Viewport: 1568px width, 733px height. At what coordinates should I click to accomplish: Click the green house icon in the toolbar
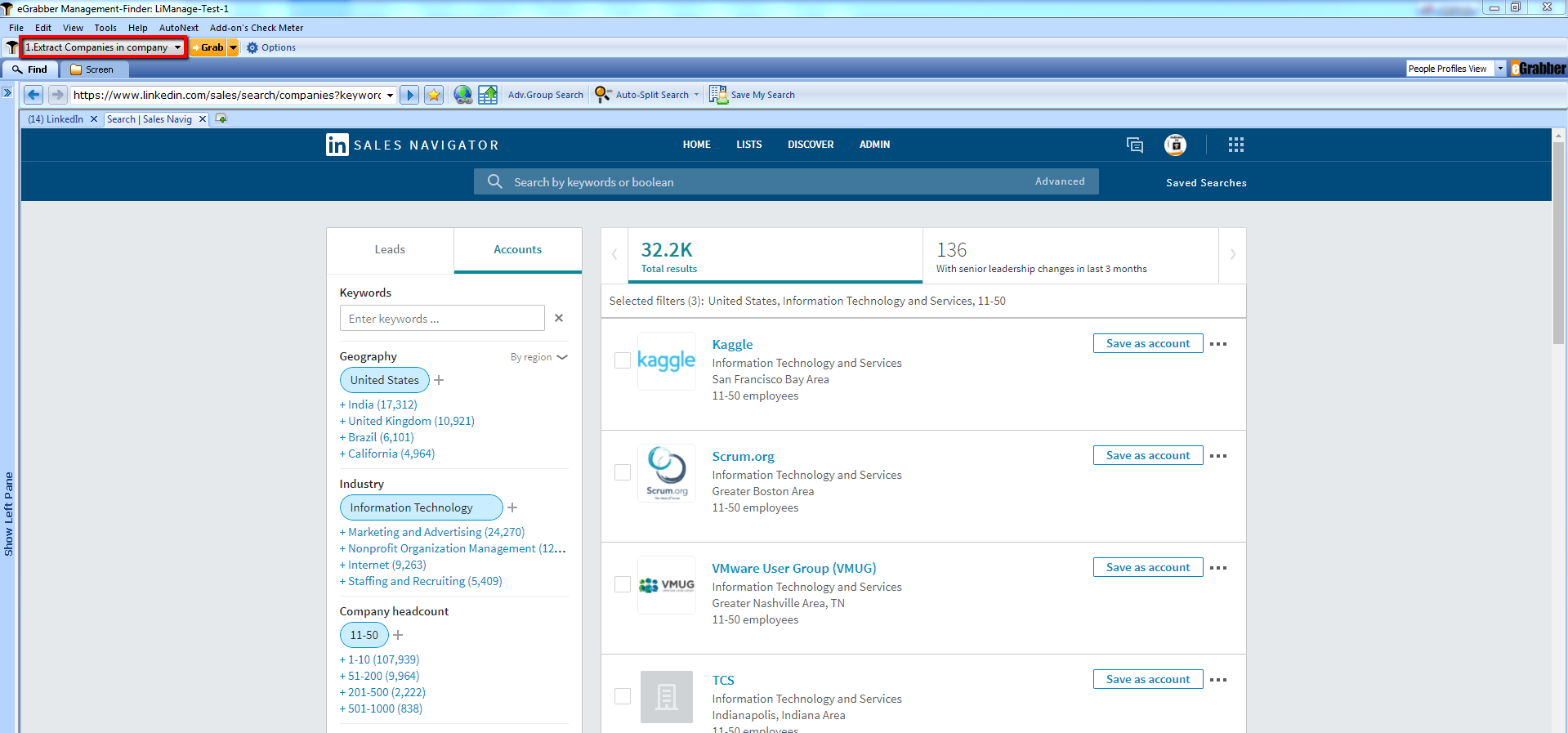(x=488, y=95)
